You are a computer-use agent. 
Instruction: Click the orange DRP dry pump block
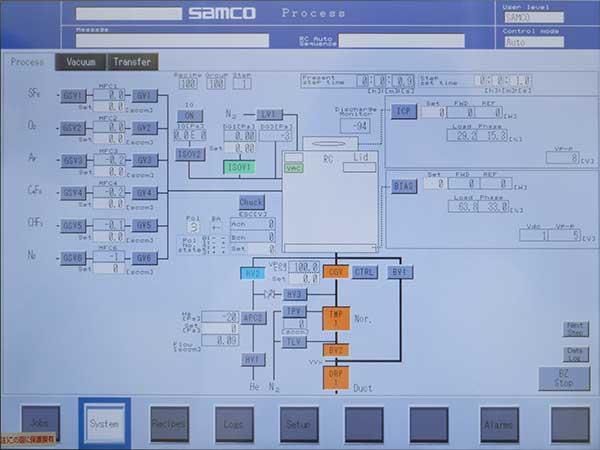click(x=336, y=377)
